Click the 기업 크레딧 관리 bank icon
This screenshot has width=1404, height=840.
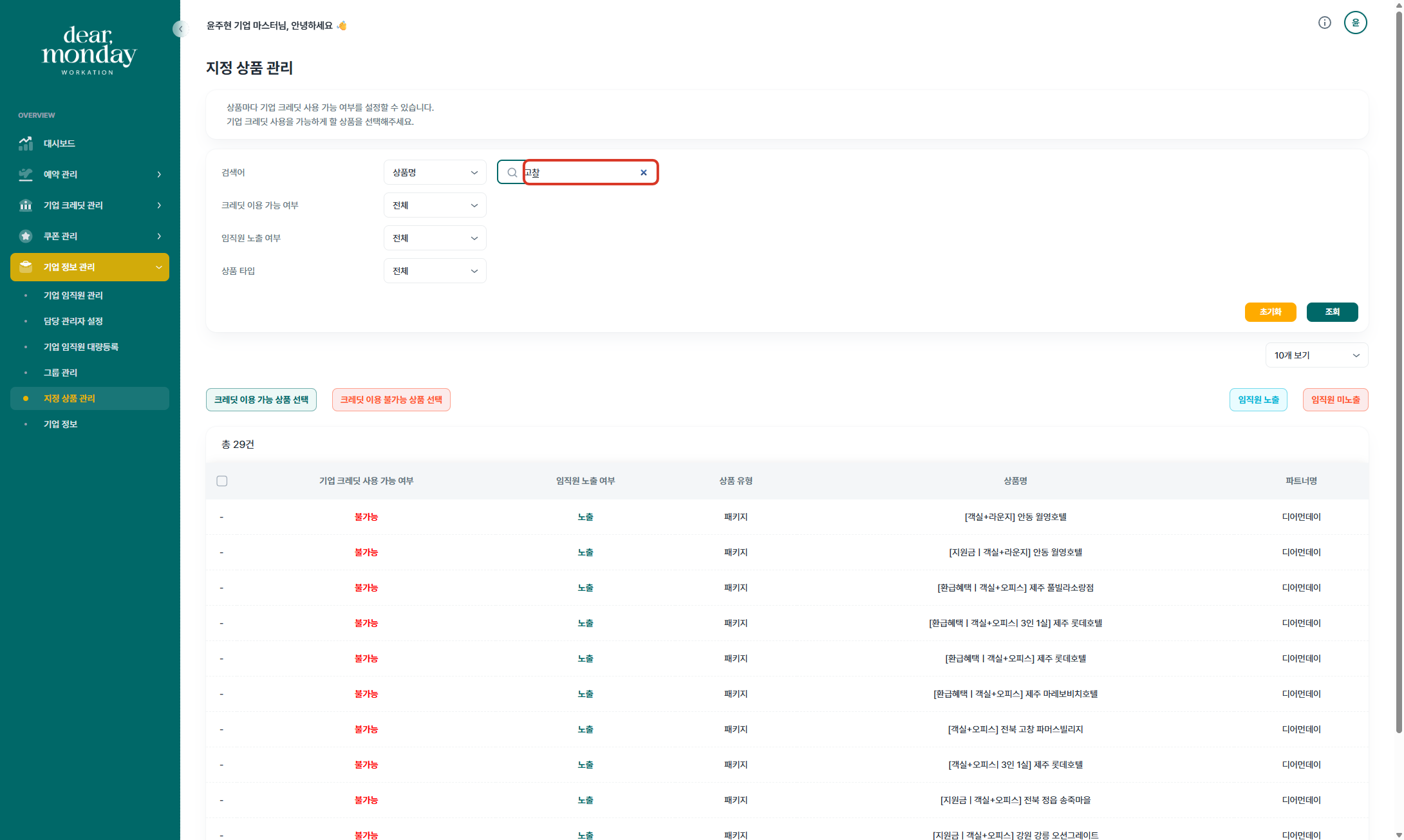(26, 205)
